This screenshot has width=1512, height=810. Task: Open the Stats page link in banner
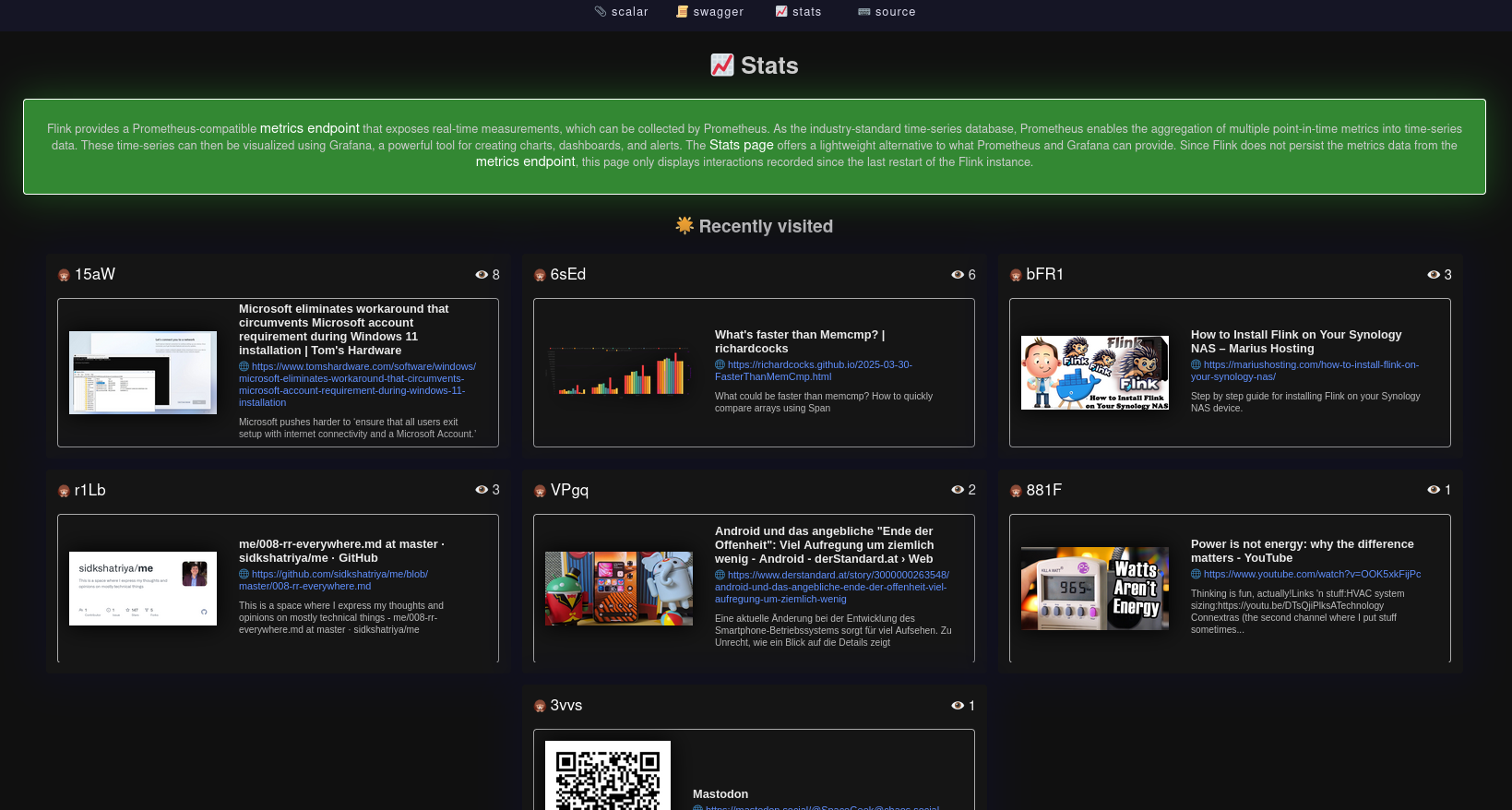[x=742, y=145]
